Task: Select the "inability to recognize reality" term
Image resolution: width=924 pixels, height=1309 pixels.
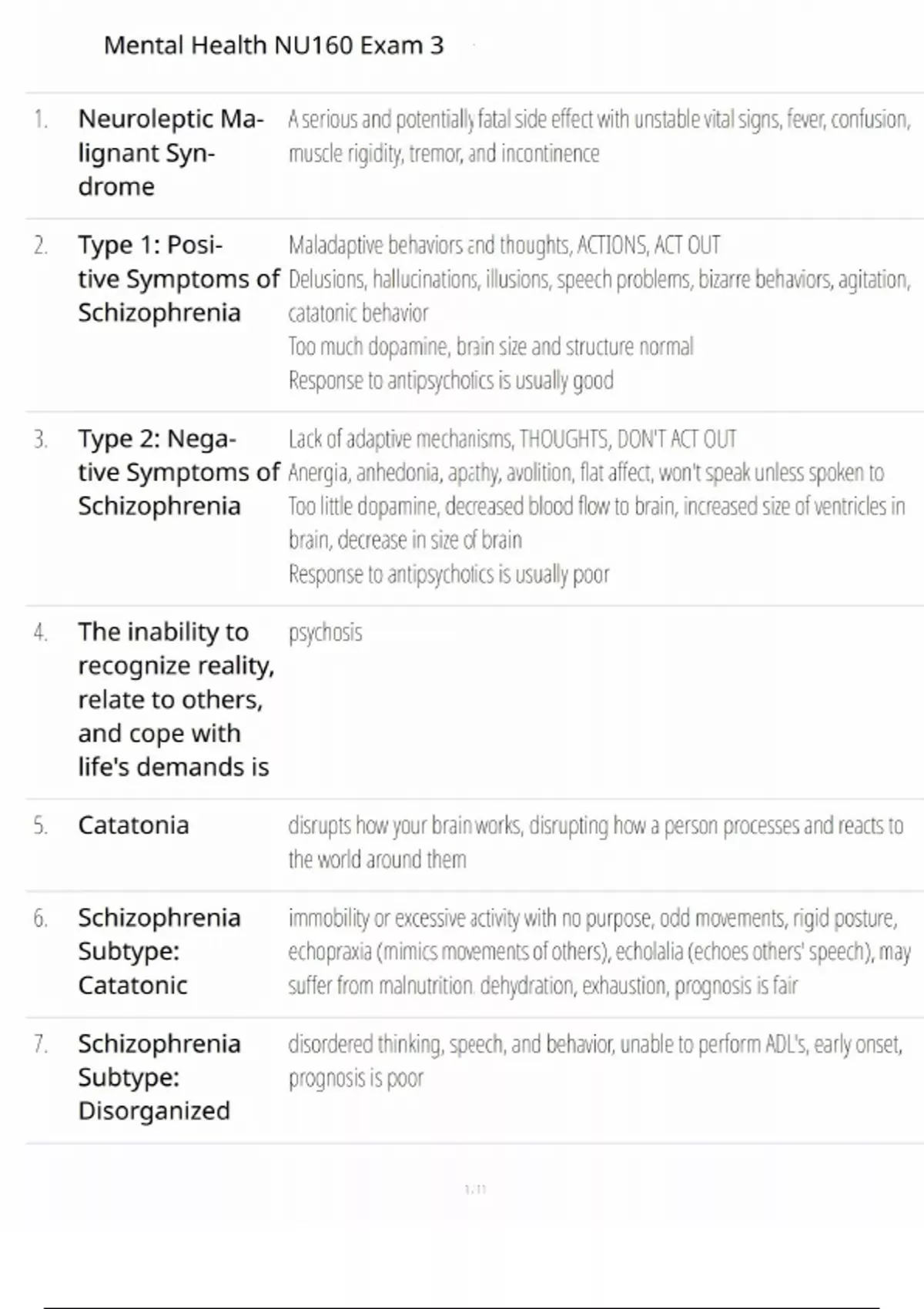Action: [x=176, y=699]
